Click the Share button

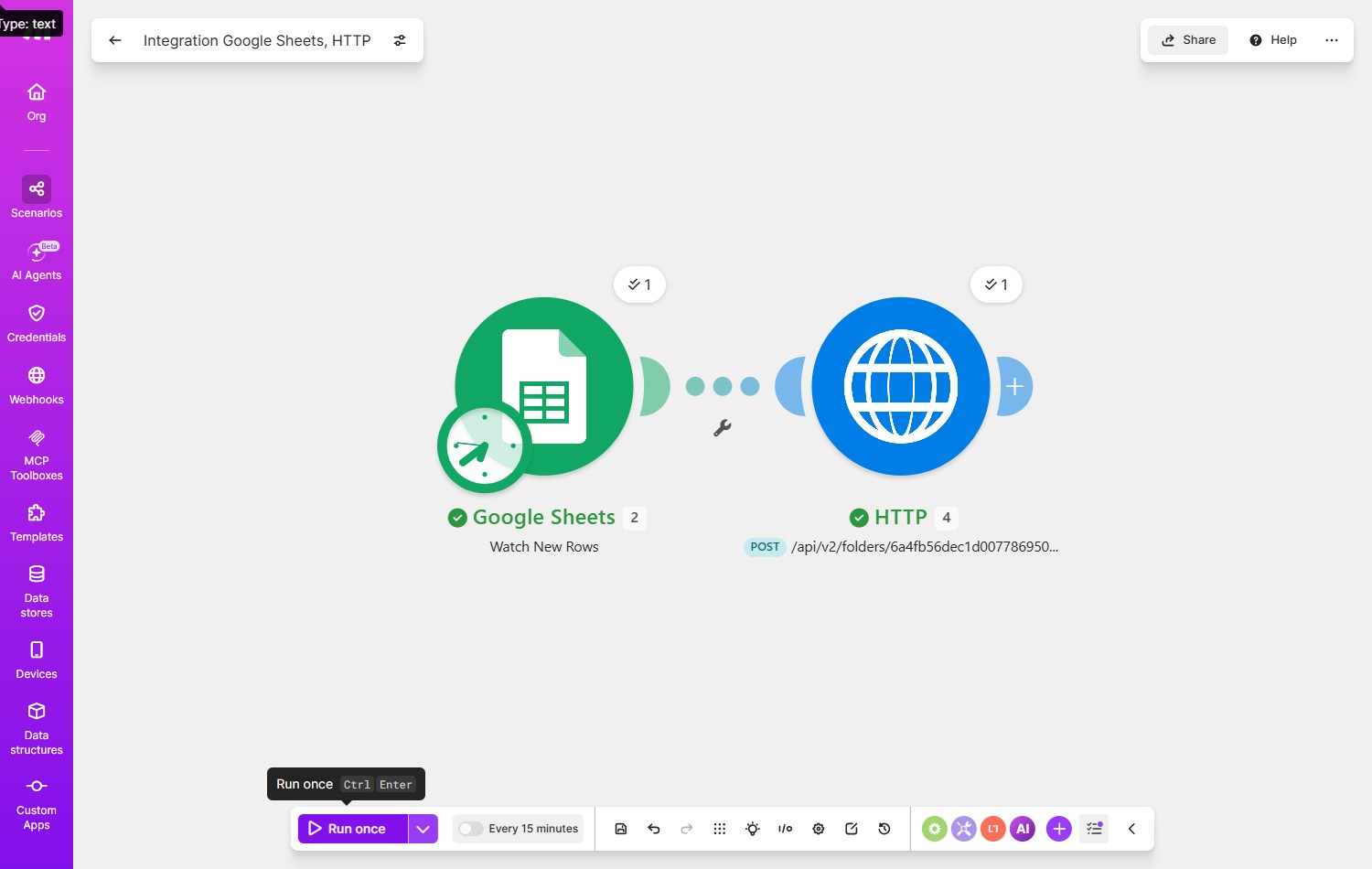1188,40
